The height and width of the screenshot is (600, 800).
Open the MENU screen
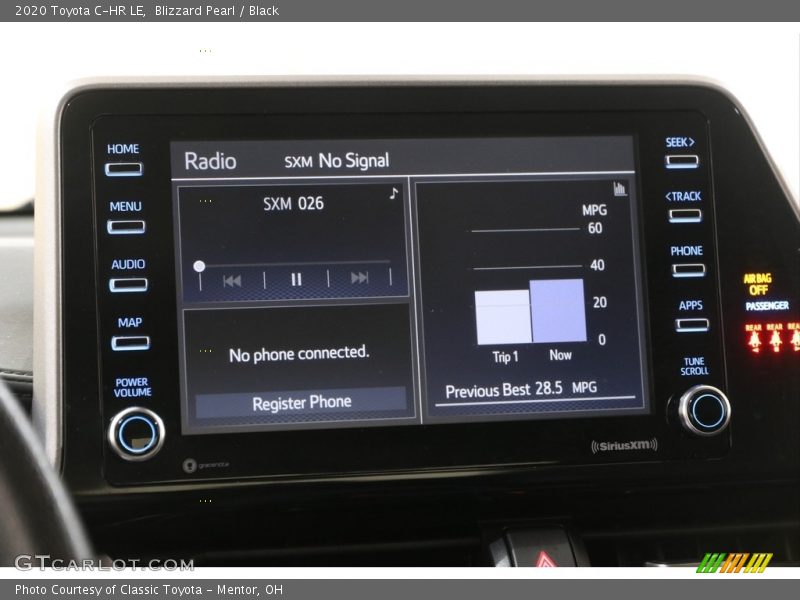126,226
